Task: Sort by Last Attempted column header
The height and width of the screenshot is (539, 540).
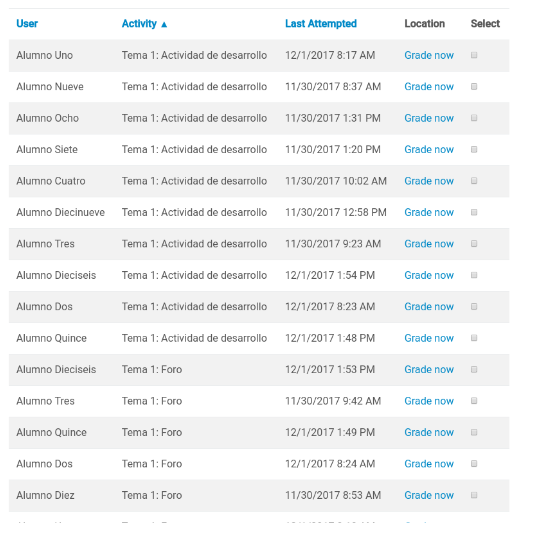Action: click(321, 23)
